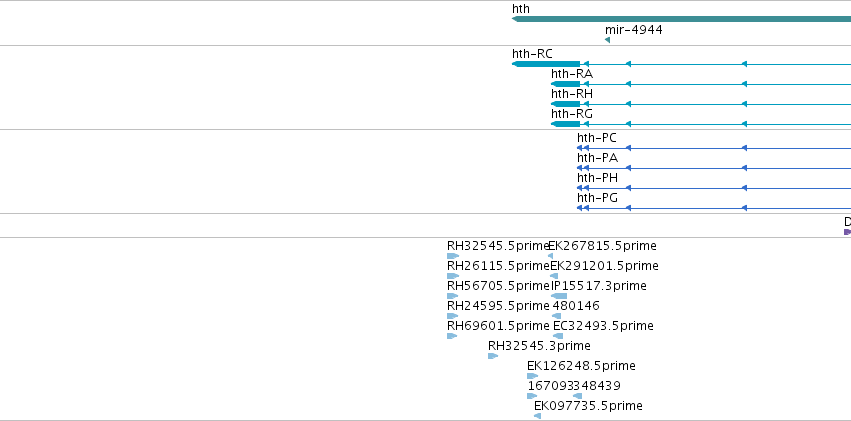The height and width of the screenshot is (421, 851).
Task: Click the hth-PH protein arrow glyph
Action: pos(580,188)
